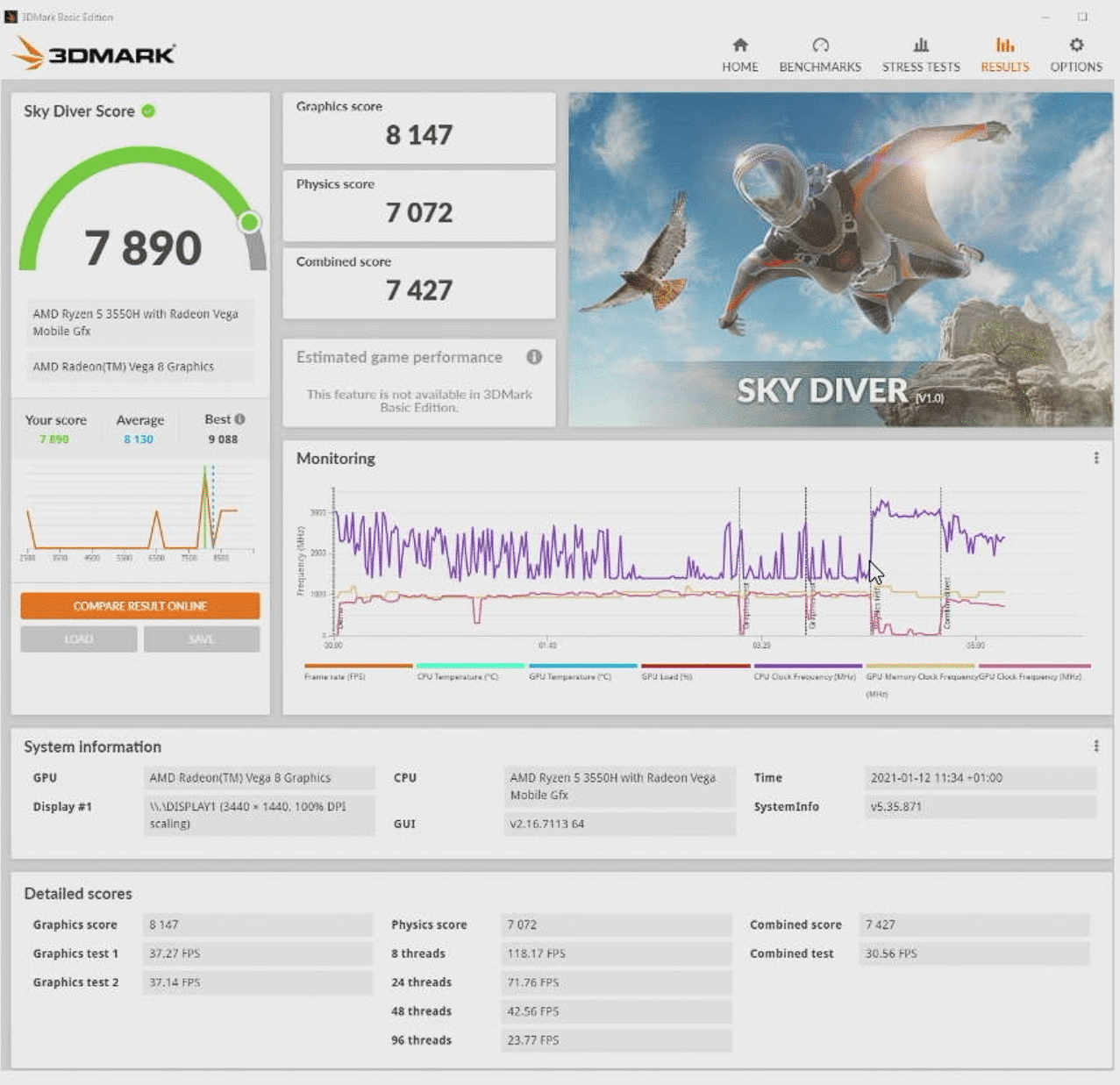Viewport: 1120px width, 1085px height.
Task: Open the Benchmarks tab
Action: coord(820,55)
